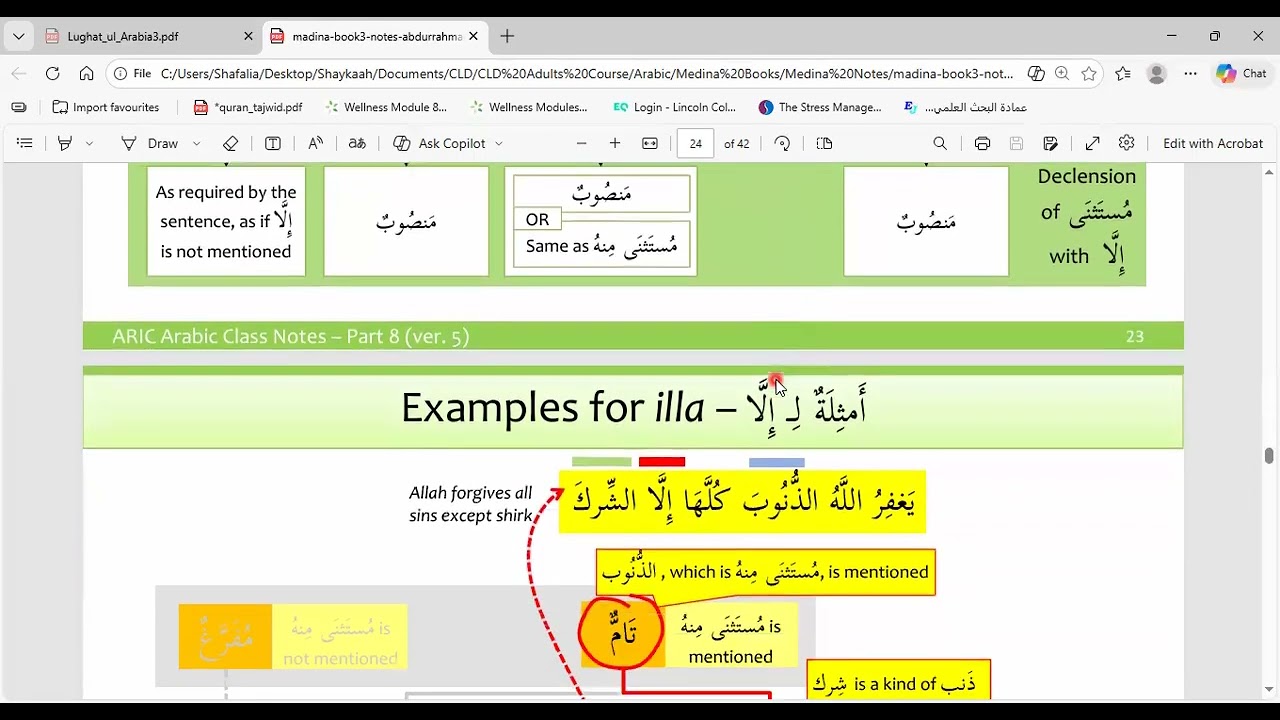Image resolution: width=1280 pixels, height=720 pixels.
Task: Go back to the previous page
Action: (x=19, y=73)
